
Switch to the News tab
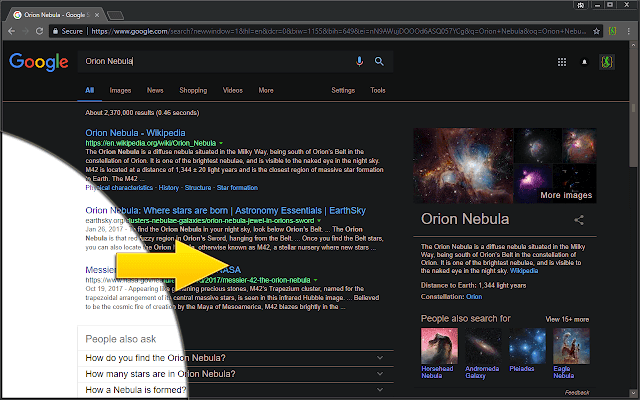155,90
